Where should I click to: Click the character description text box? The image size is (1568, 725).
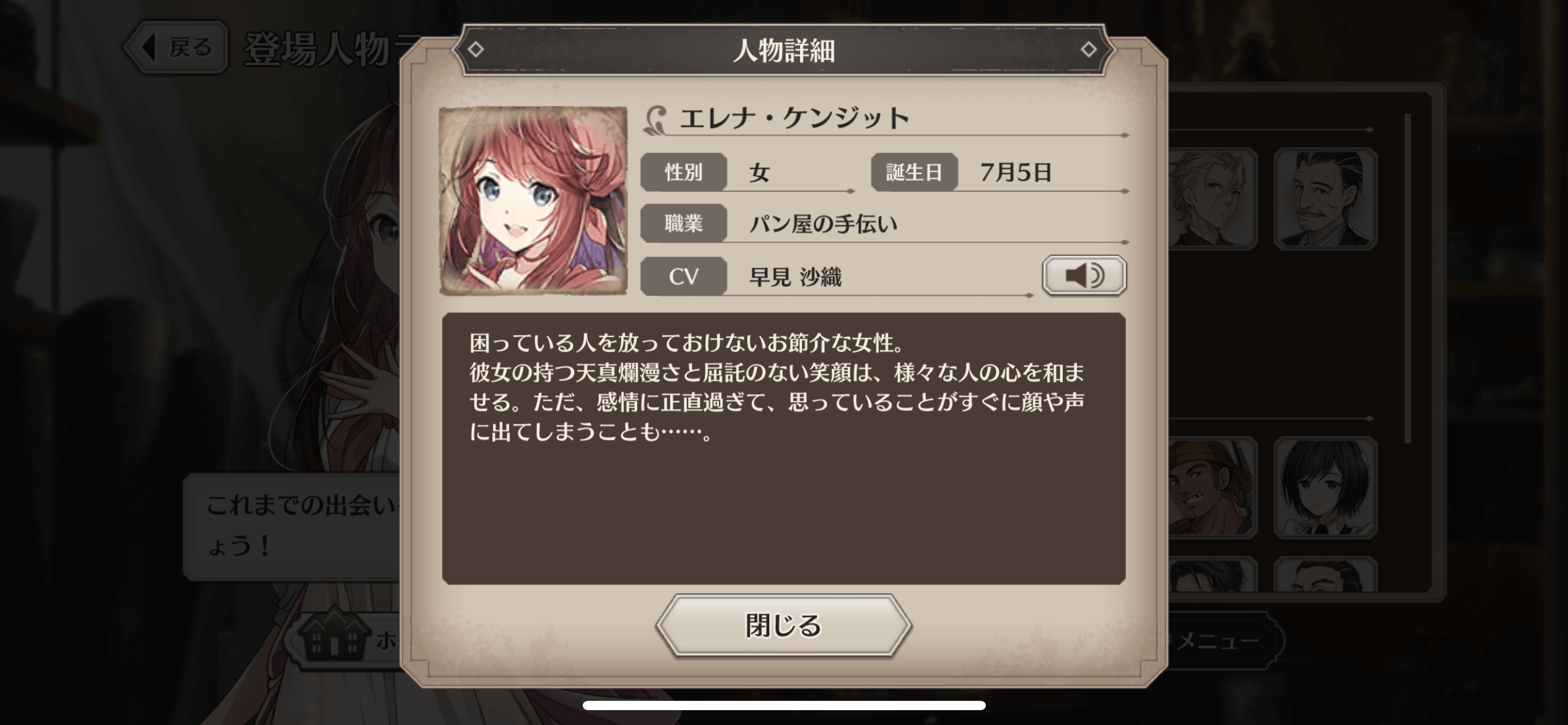tap(783, 448)
